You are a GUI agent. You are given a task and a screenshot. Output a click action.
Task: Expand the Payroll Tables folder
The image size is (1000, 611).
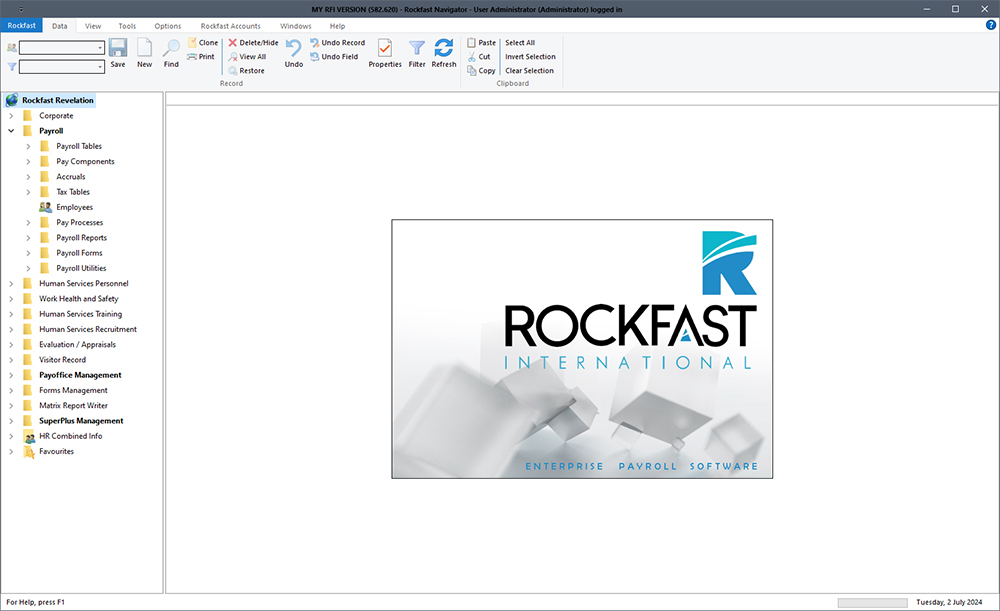point(28,146)
